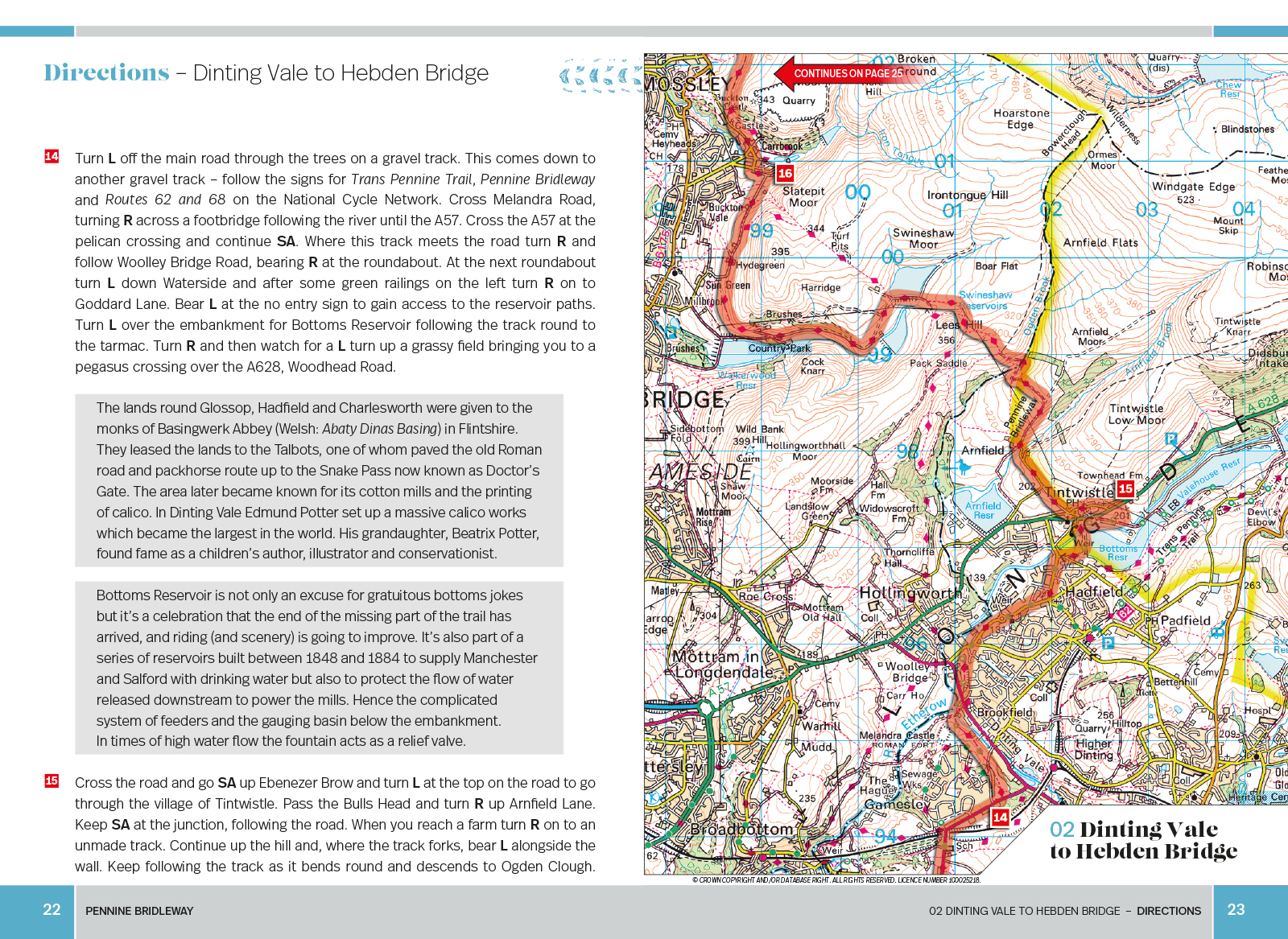Click the blue chevron arrows beside the heading
The height and width of the screenshot is (939, 1288).
(600, 76)
